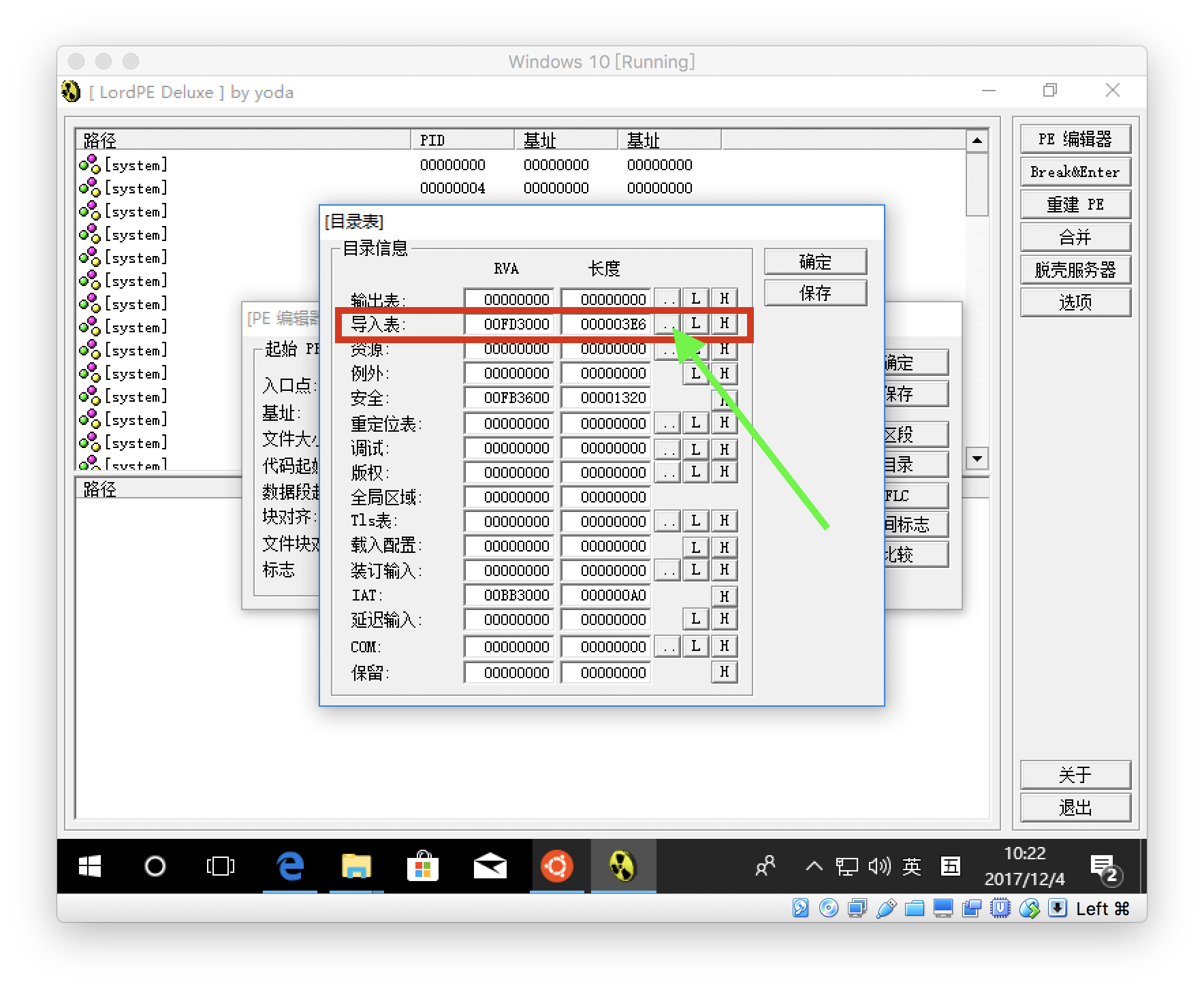Click VirtualBox display status icon
Viewport: 1204px width, 990px height.
coord(943,908)
